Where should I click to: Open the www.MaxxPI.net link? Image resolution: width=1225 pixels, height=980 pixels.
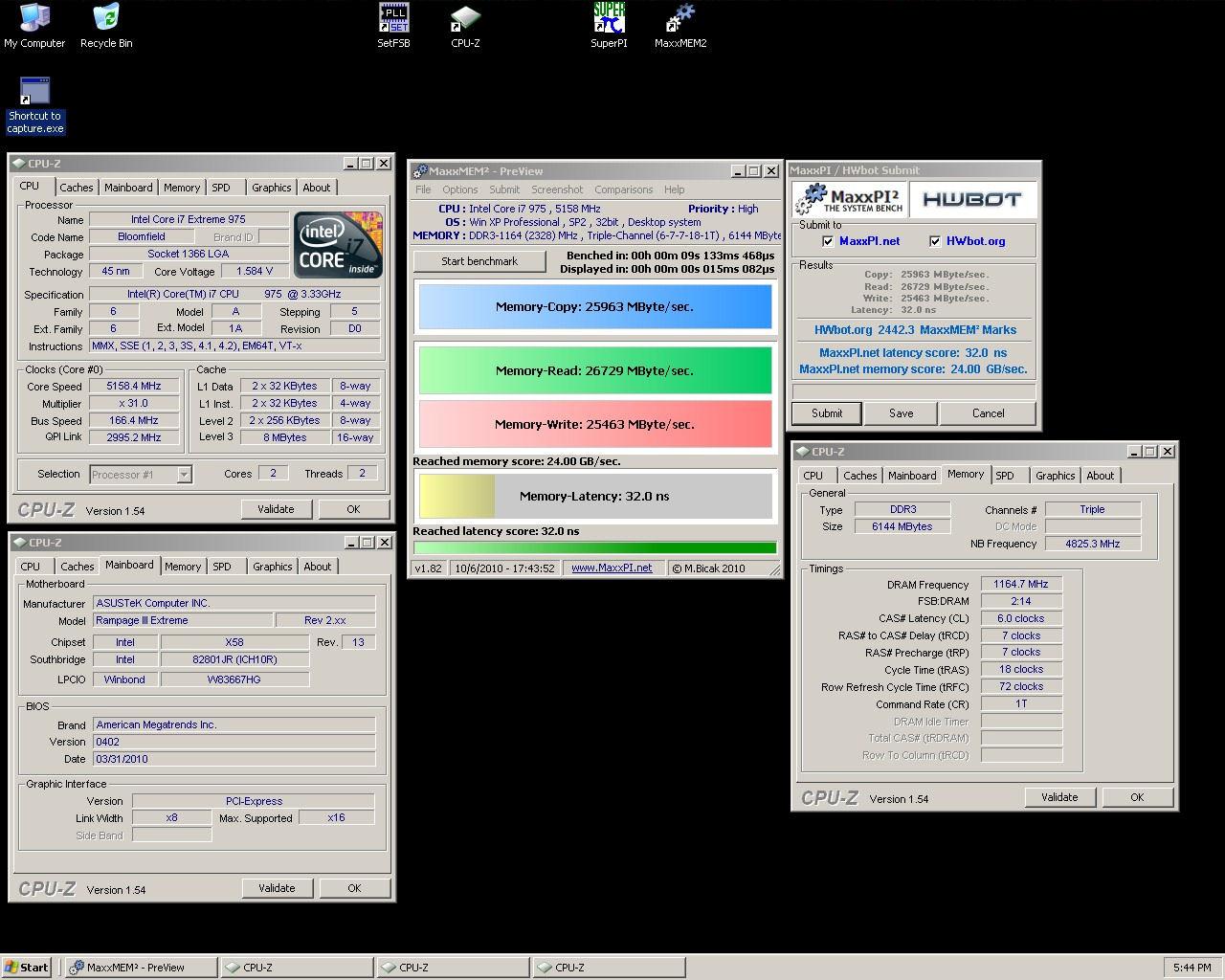612,568
